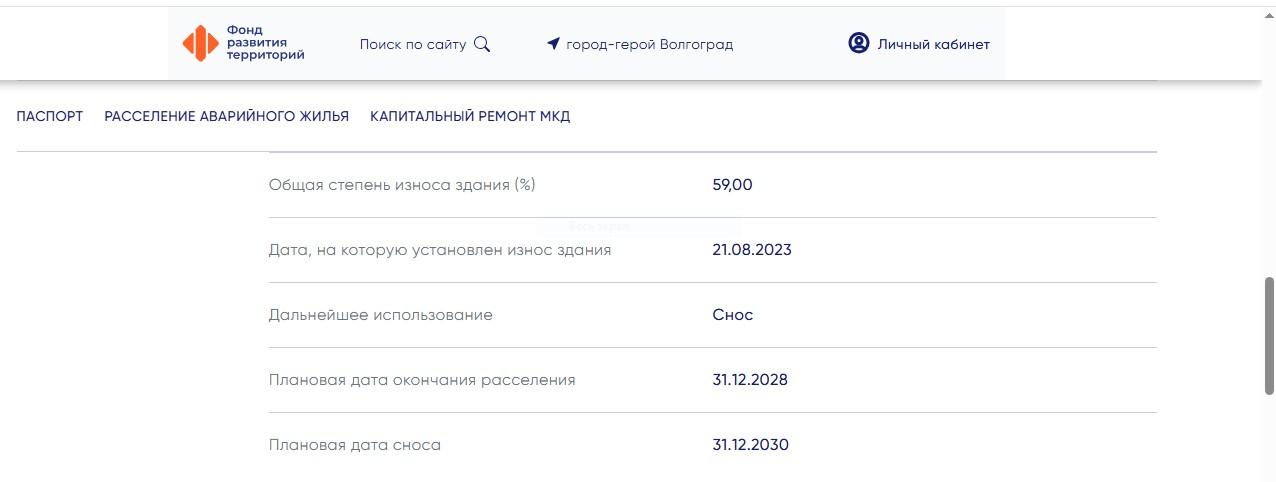Click the Поиск по сайту text
Screen dimensions: 1276x482
click(412, 44)
